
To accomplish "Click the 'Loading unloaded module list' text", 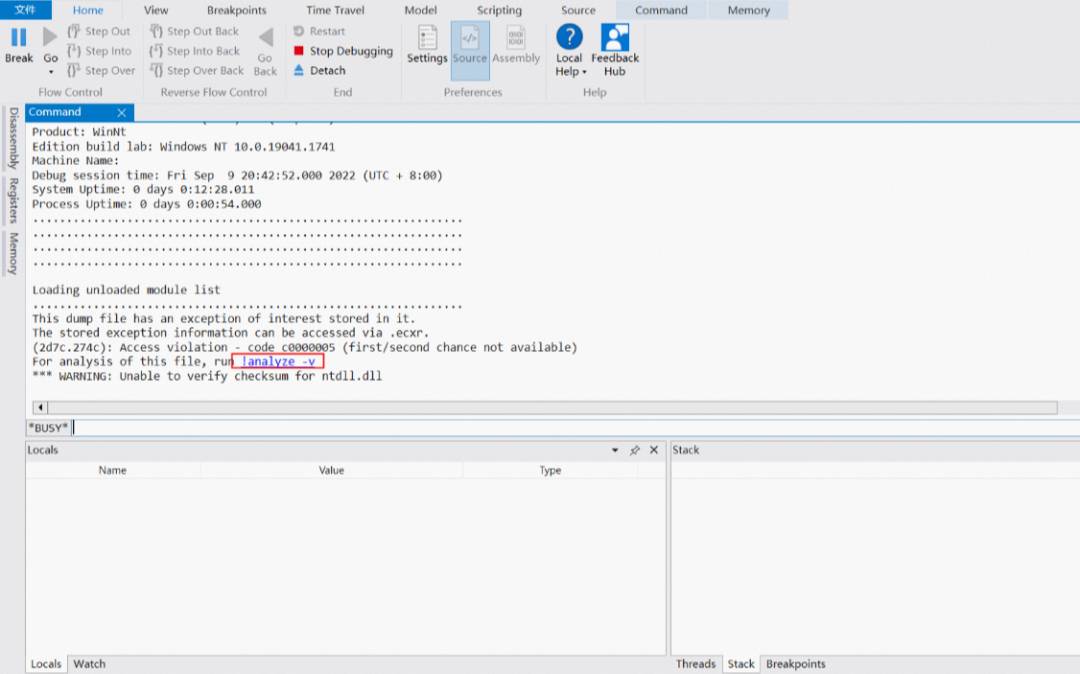I will 126,290.
